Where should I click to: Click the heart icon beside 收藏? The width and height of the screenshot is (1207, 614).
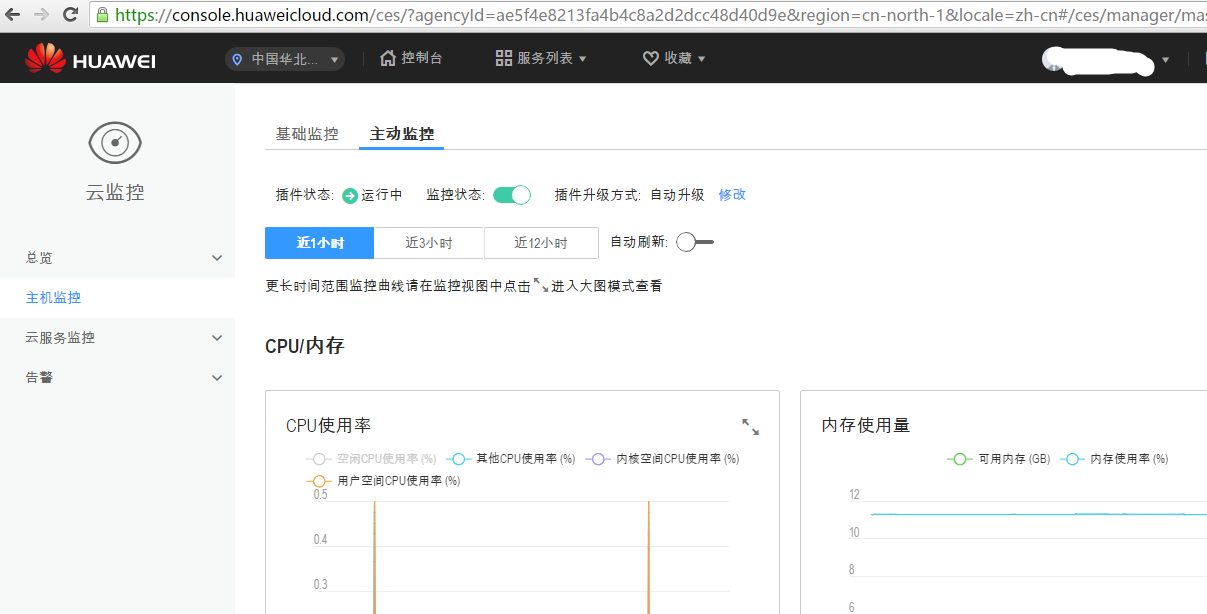point(650,59)
